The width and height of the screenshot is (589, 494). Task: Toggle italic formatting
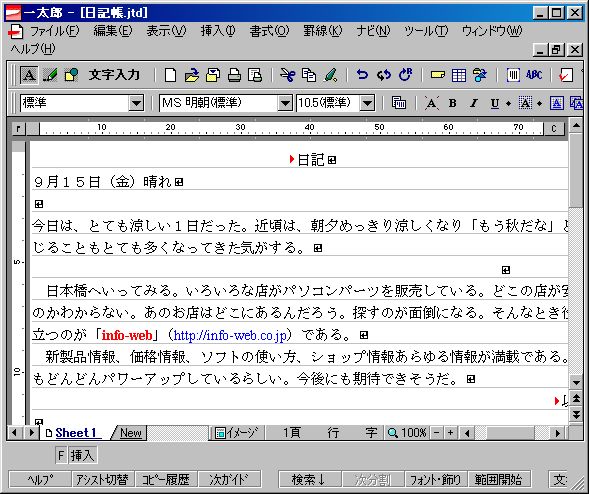[474, 103]
